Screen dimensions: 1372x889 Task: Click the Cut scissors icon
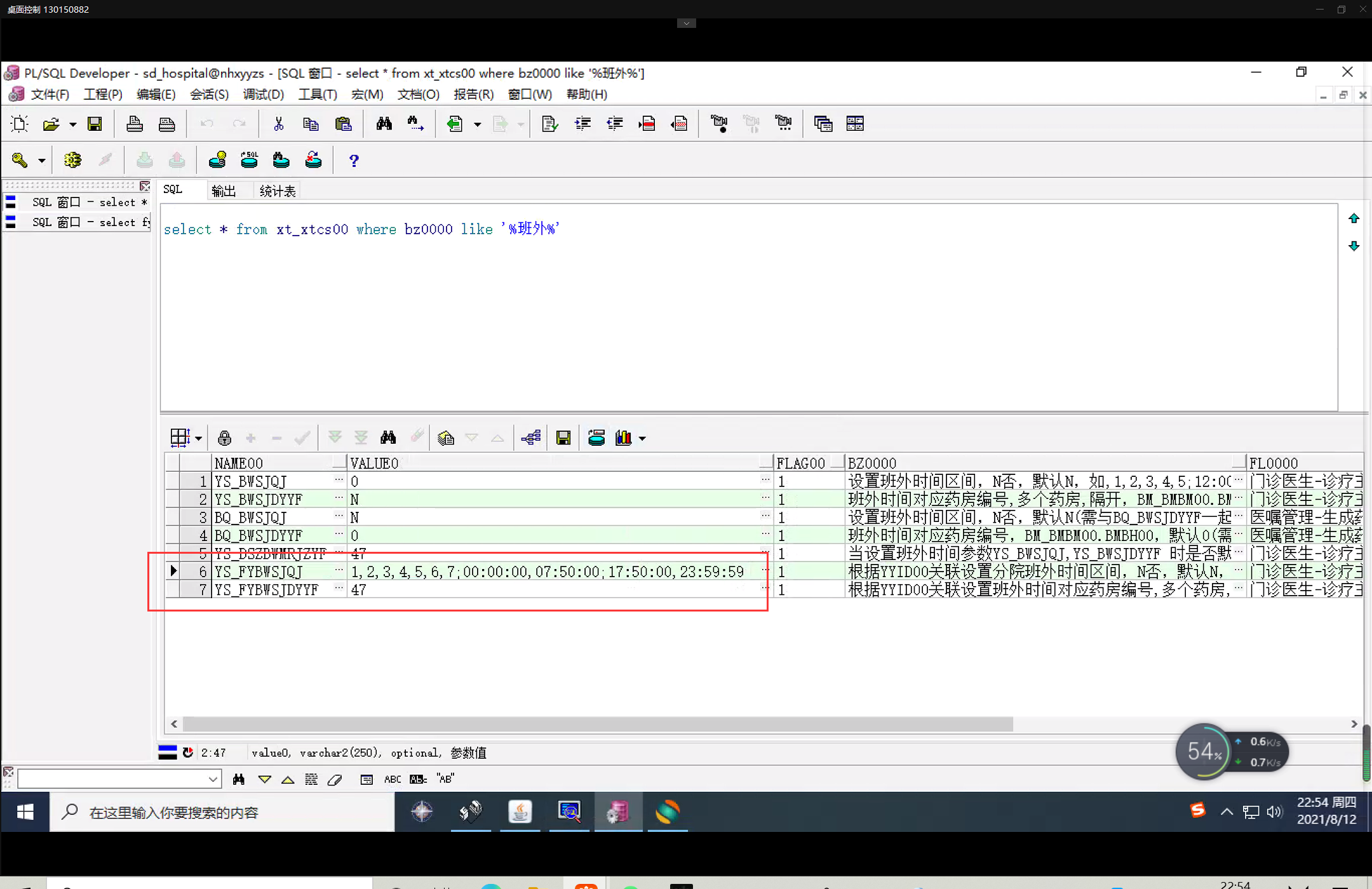278,124
